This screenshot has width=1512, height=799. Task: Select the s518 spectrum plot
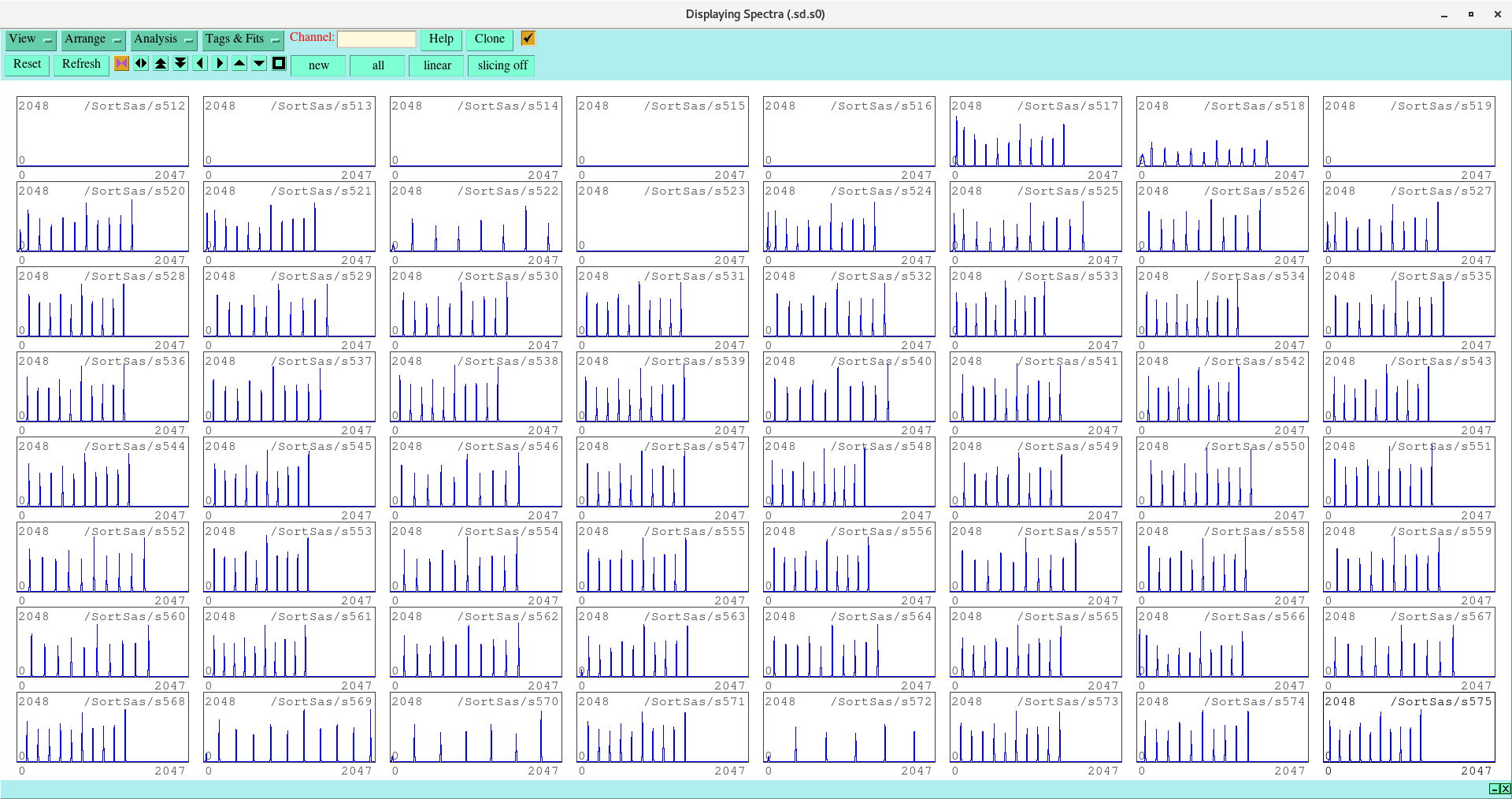[1222, 132]
